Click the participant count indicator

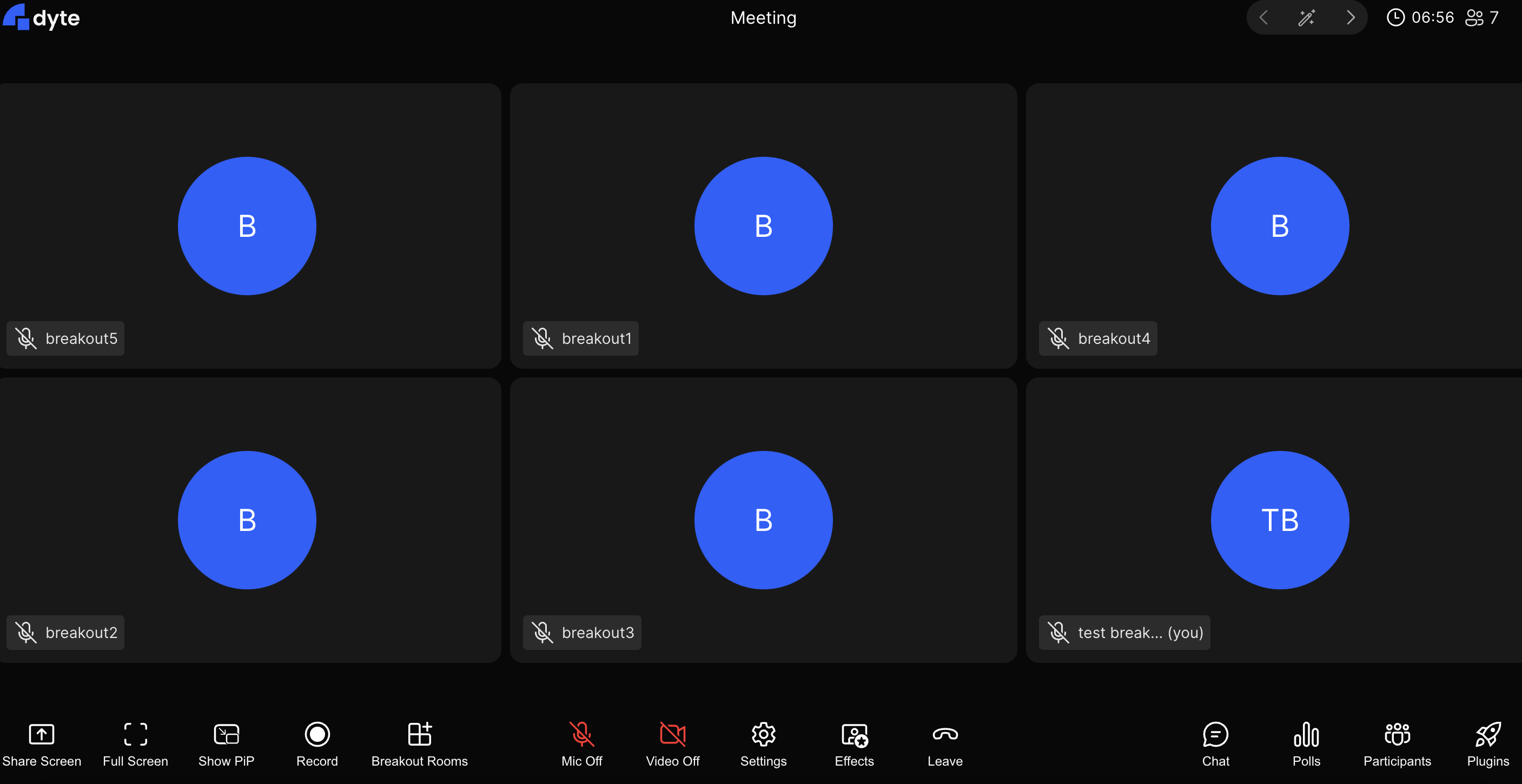1481,18
